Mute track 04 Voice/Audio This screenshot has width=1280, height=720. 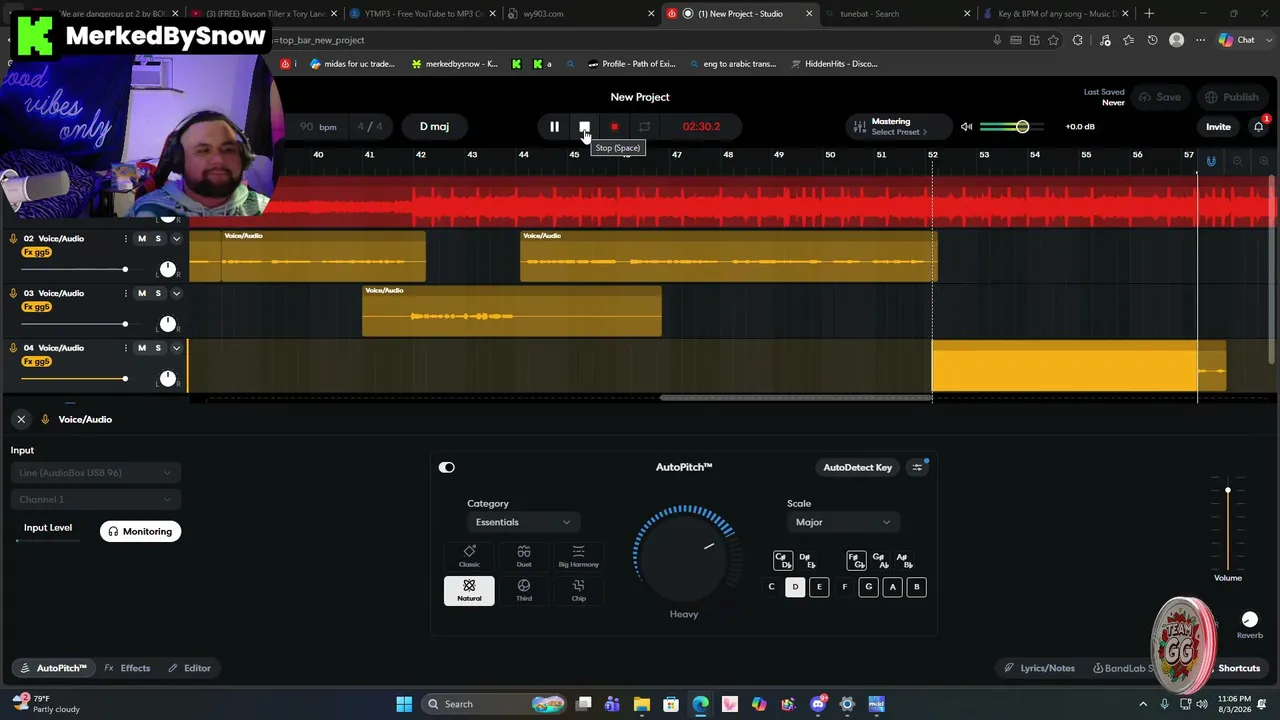142,348
